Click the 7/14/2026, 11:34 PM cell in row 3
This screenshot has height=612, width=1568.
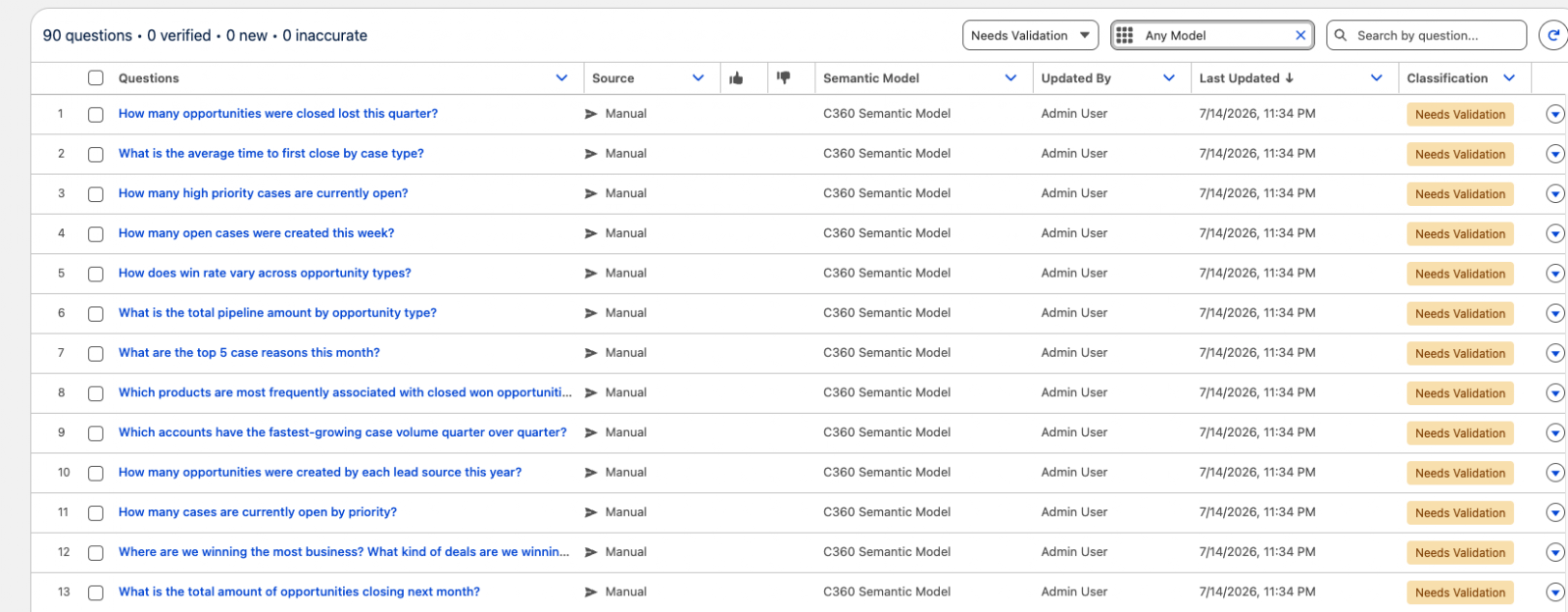[1257, 193]
